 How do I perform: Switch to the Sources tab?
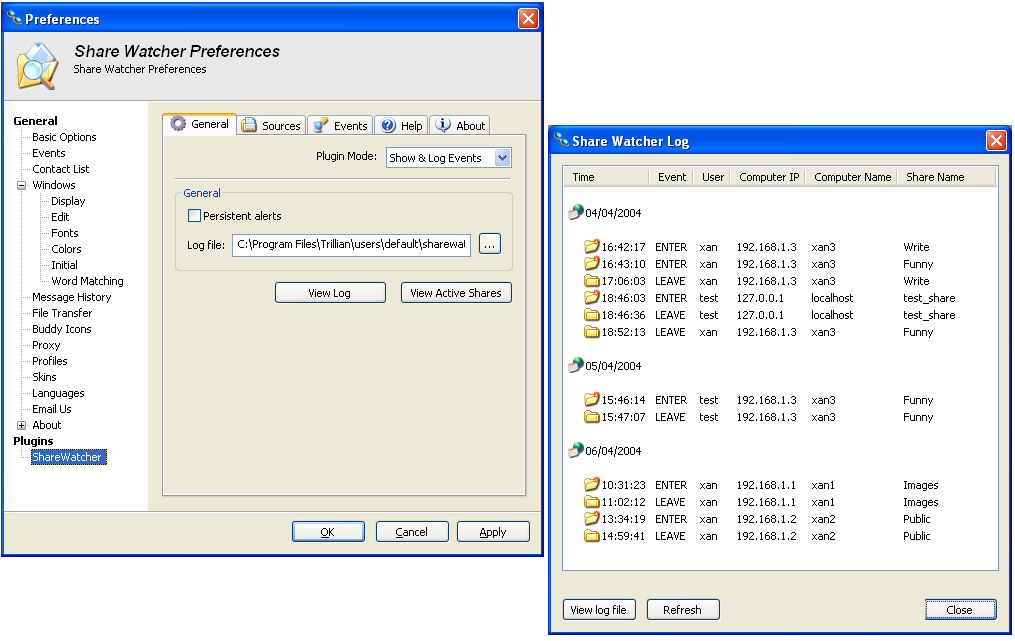(x=272, y=125)
